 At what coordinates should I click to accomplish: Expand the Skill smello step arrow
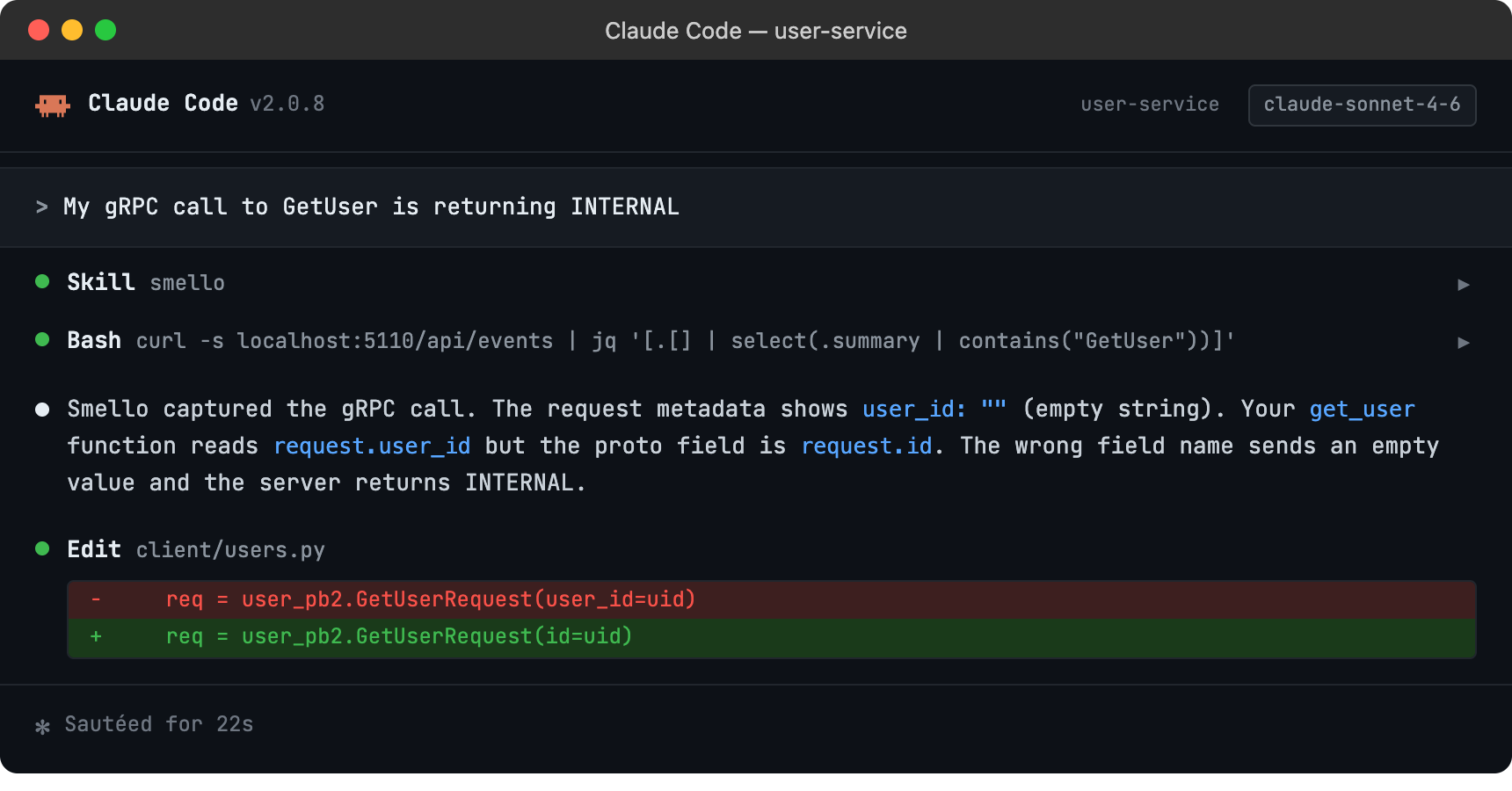click(x=1464, y=284)
